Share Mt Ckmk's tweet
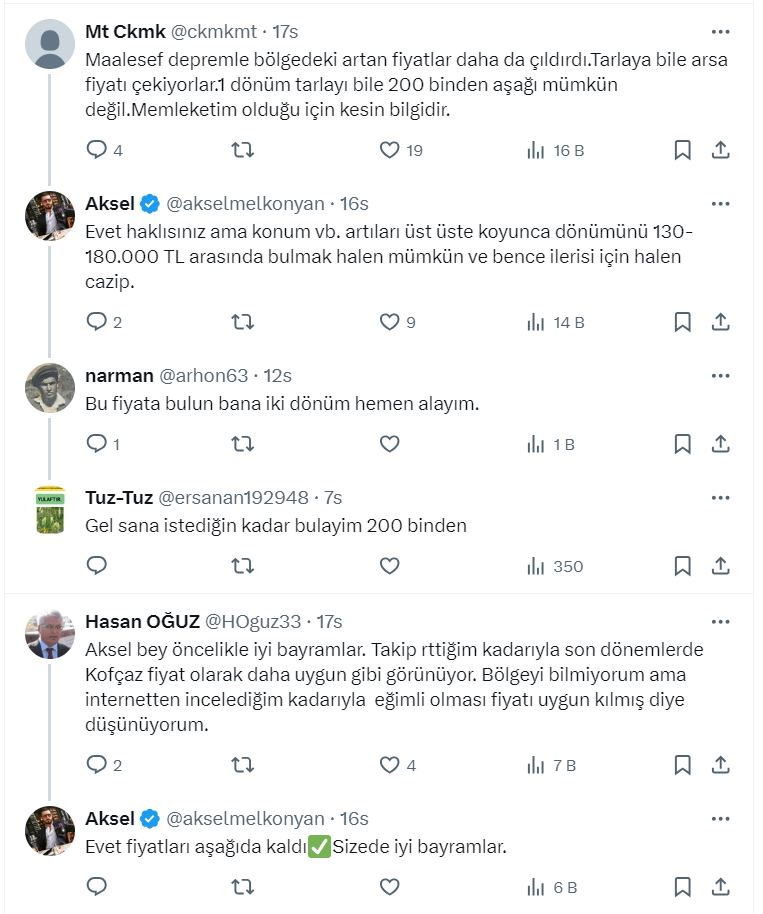Viewport: 763px width, 914px height. (x=720, y=150)
